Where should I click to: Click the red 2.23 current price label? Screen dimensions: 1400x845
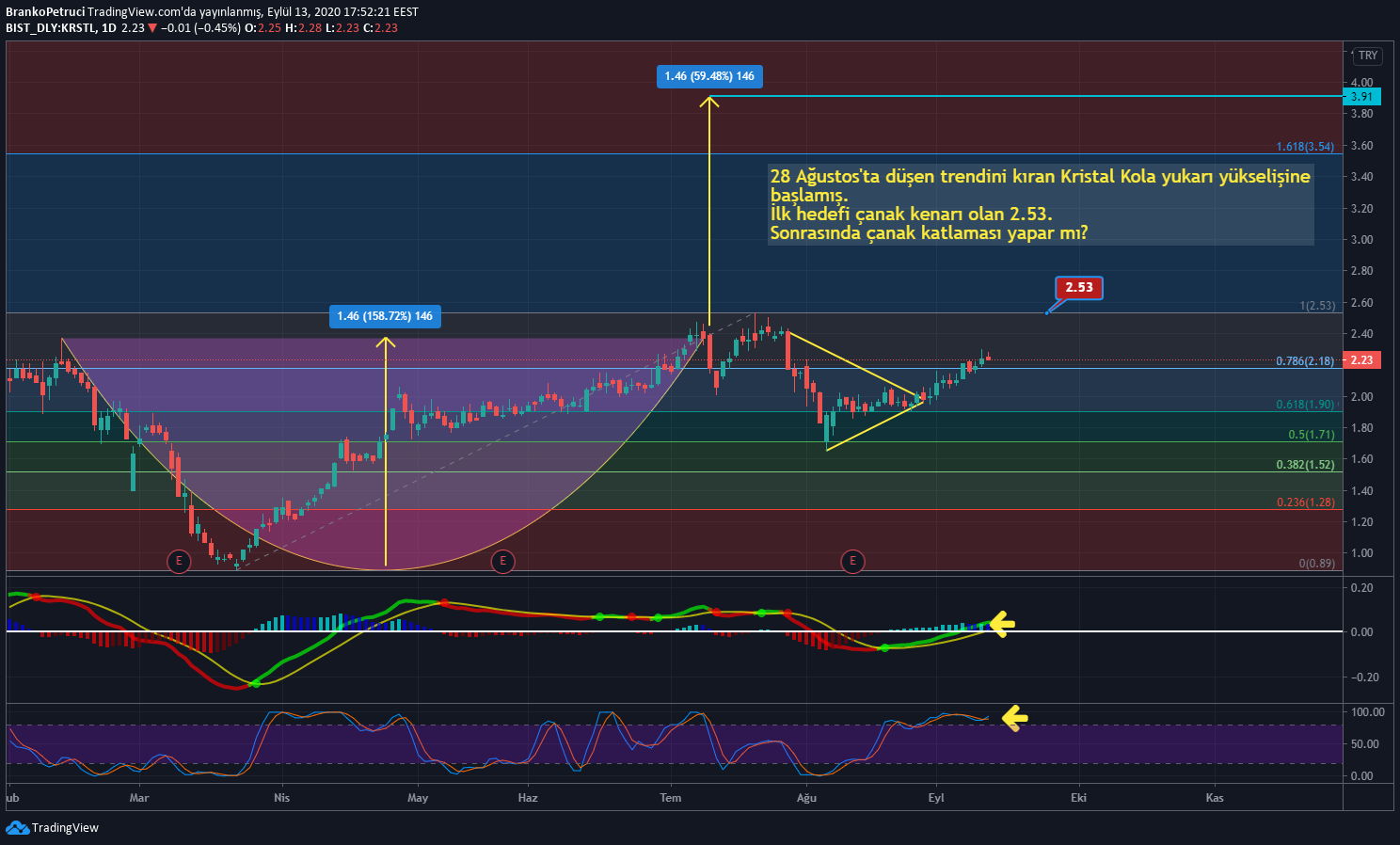tap(1361, 360)
